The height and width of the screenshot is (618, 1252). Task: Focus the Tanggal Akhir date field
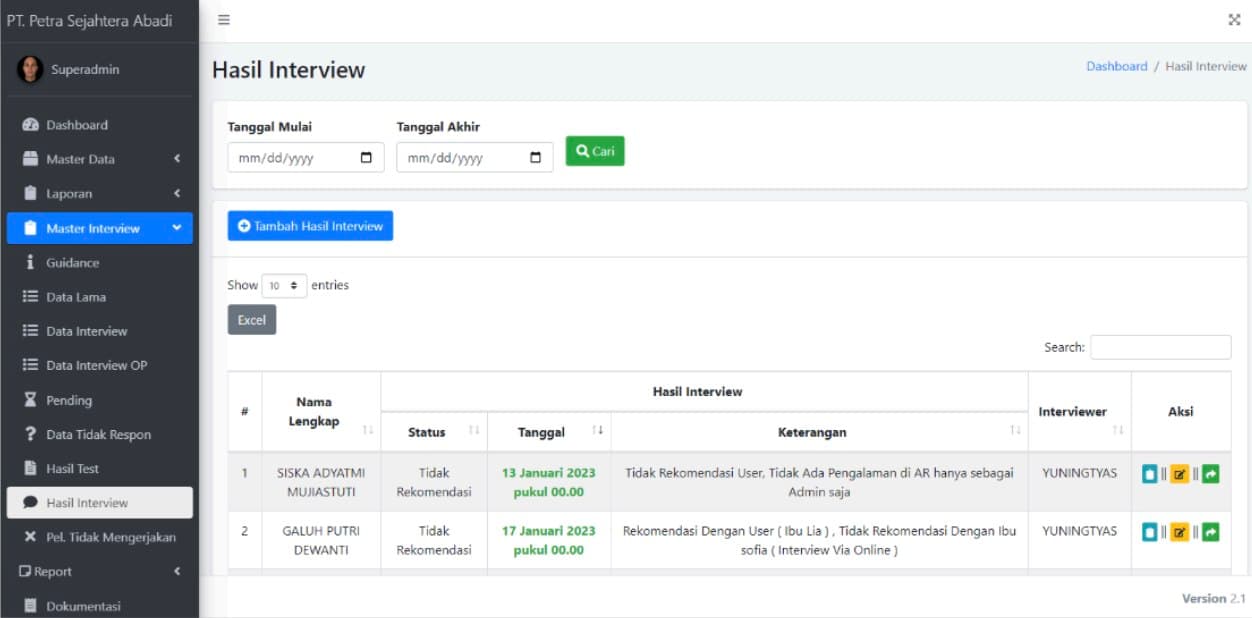475,158
